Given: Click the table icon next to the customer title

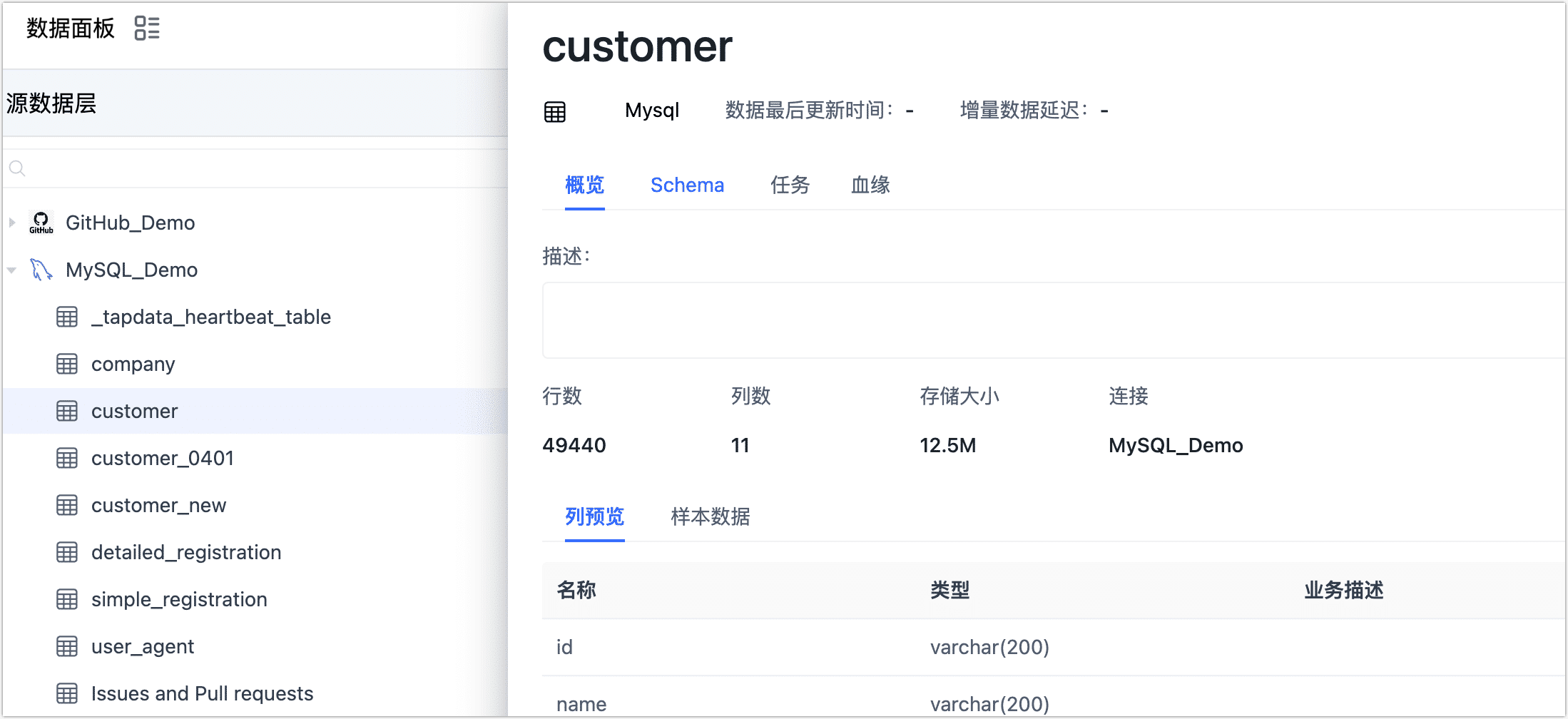Looking at the screenshot, I should pyautogui.click(x=555, y=111).
